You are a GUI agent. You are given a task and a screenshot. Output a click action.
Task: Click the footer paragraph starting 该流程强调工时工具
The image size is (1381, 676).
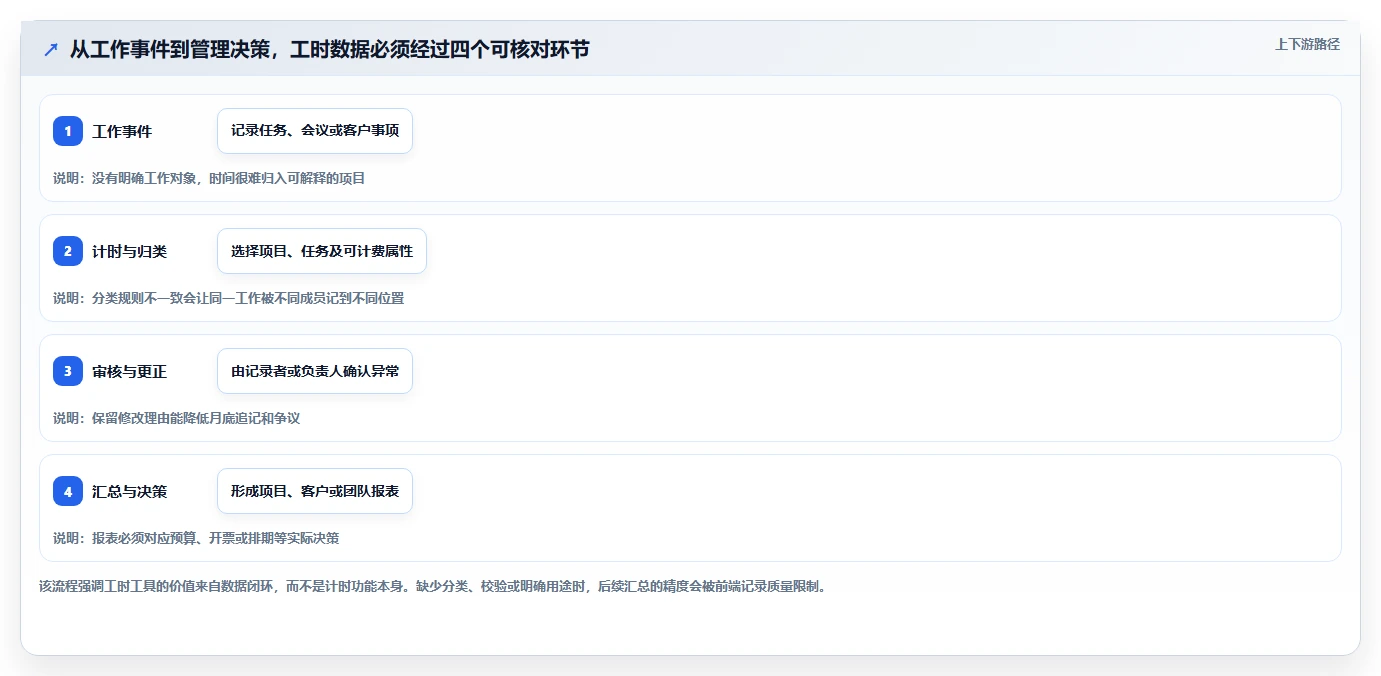coord(433,586)
